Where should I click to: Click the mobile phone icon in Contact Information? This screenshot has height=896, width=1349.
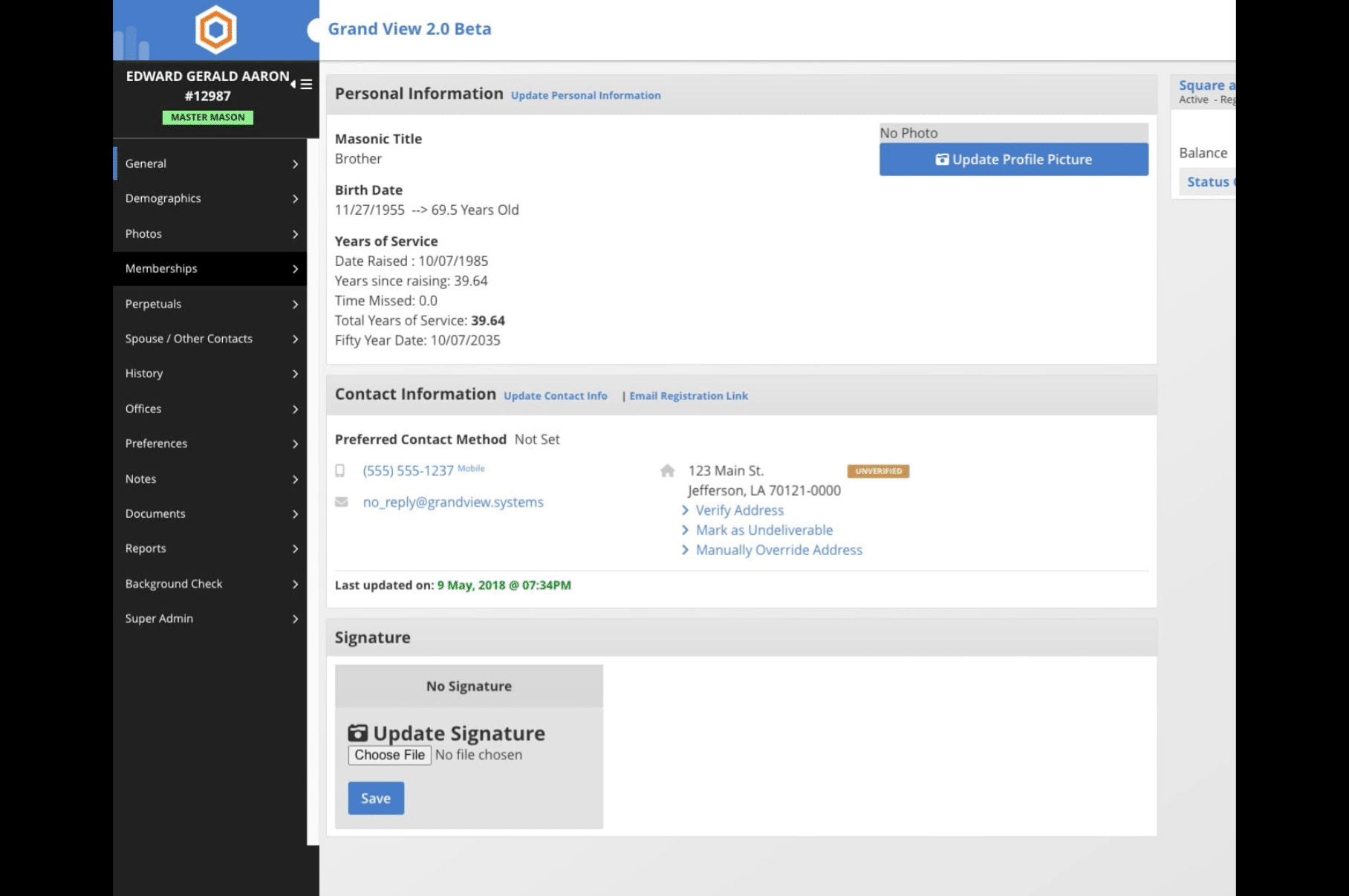click(x=340, y=470)
